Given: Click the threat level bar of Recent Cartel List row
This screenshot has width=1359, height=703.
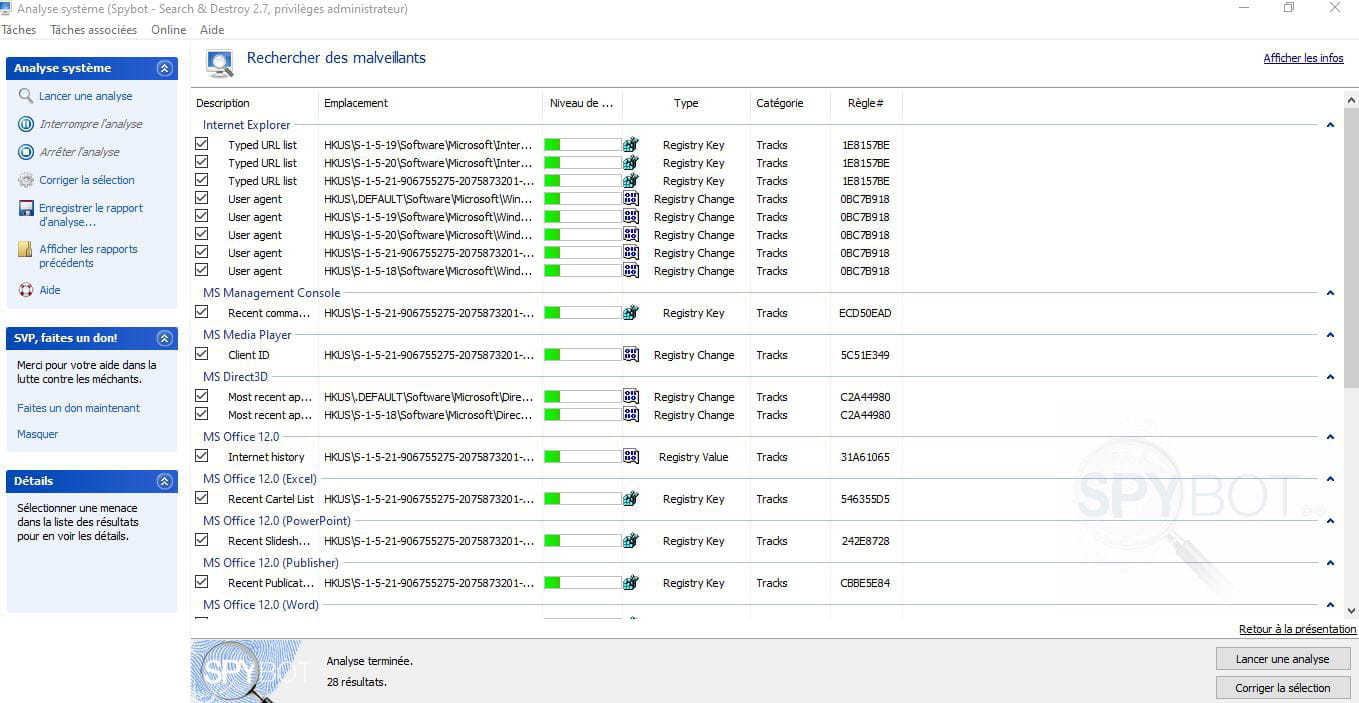Looking at the screenshot, I should click(x=582, y=499).
